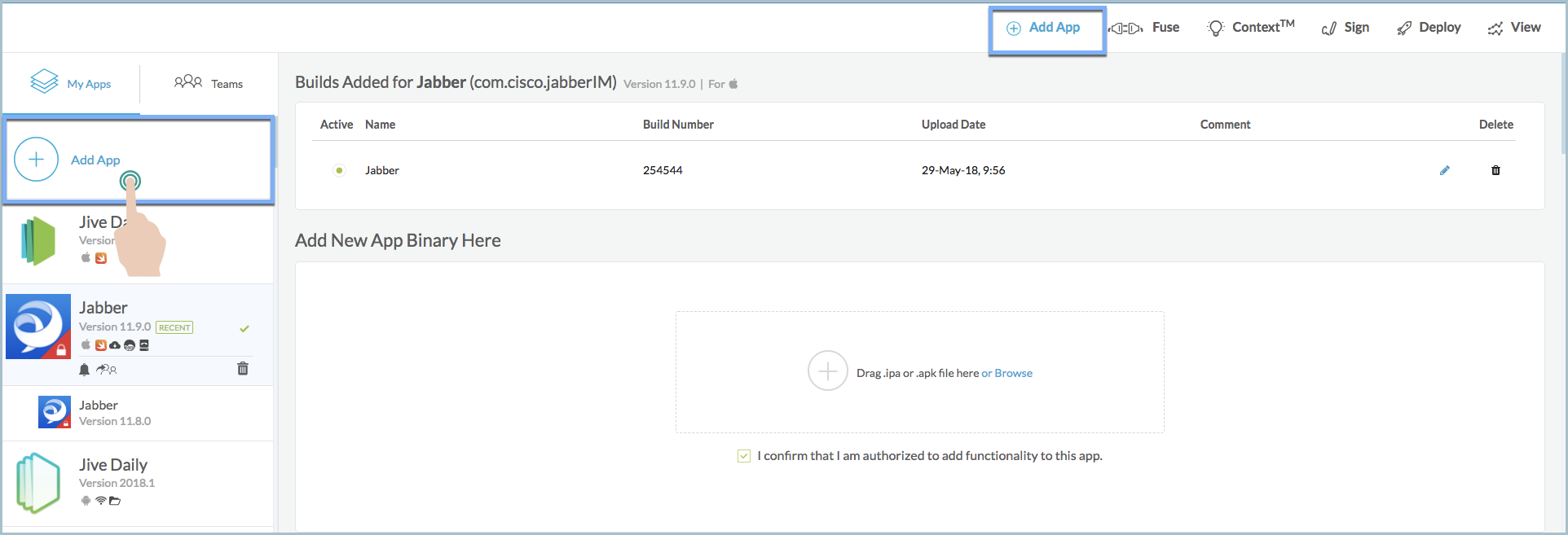Toggle the authorization confirmation checkbox
This screenshot has height=535, width=1568.
point(744,456)
